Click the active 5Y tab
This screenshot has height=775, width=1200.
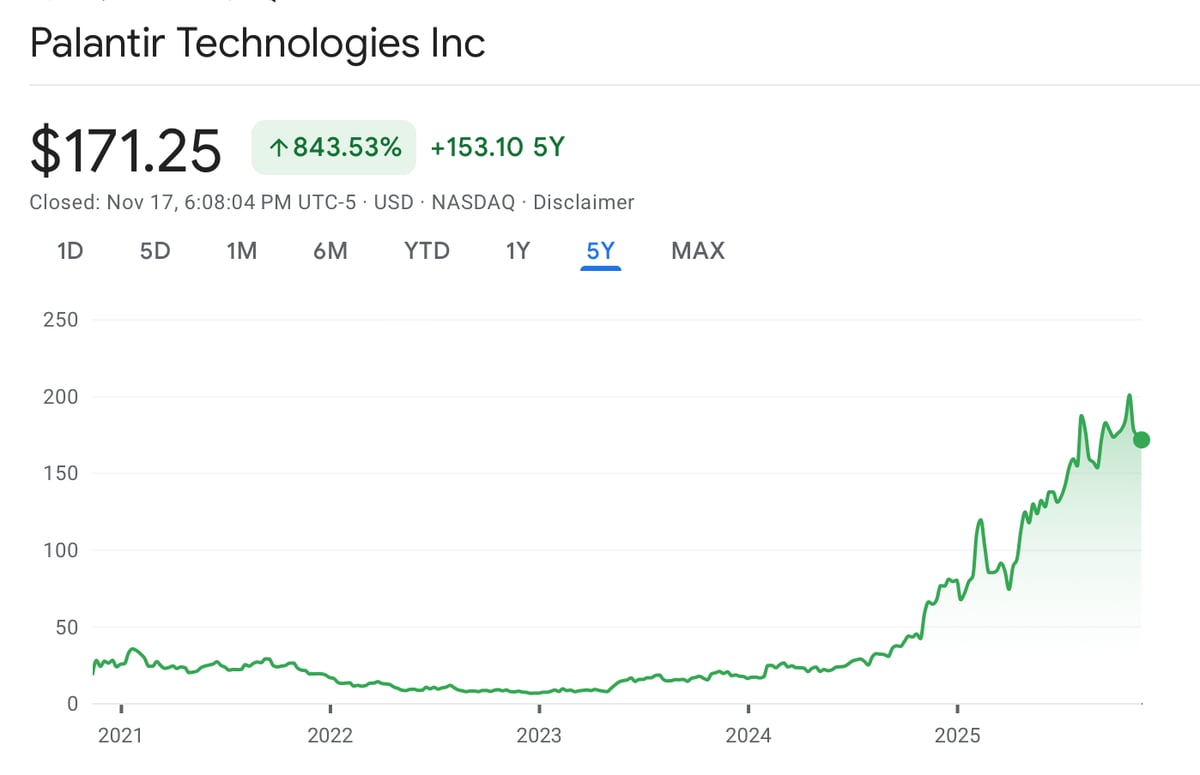[x=600, y=250]
